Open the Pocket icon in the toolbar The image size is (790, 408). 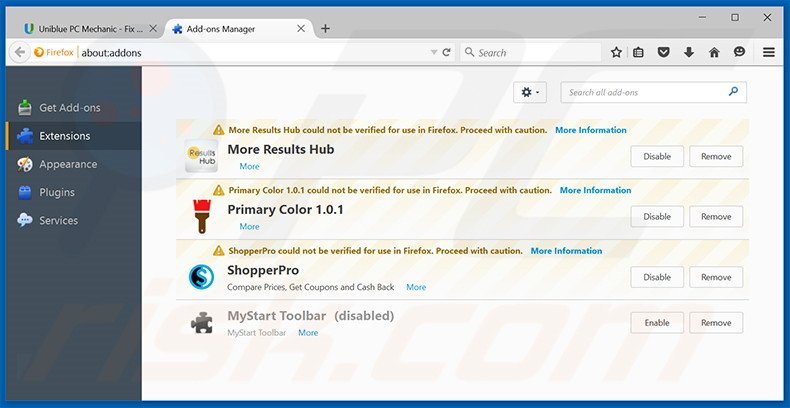click(x=664, y=52)
